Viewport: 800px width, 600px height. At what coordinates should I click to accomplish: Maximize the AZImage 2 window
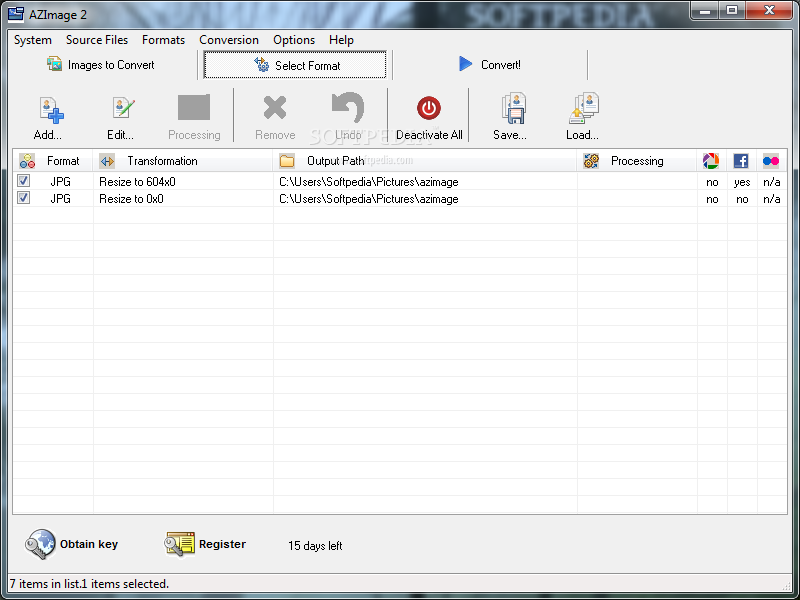pyautogui.click(x=732, y=10)
